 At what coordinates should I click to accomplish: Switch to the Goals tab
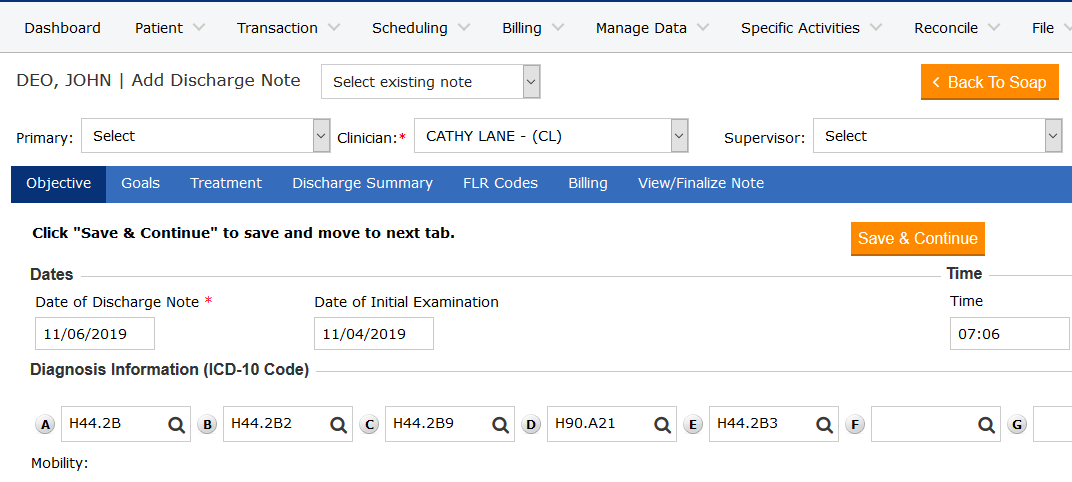click(140, 183)
